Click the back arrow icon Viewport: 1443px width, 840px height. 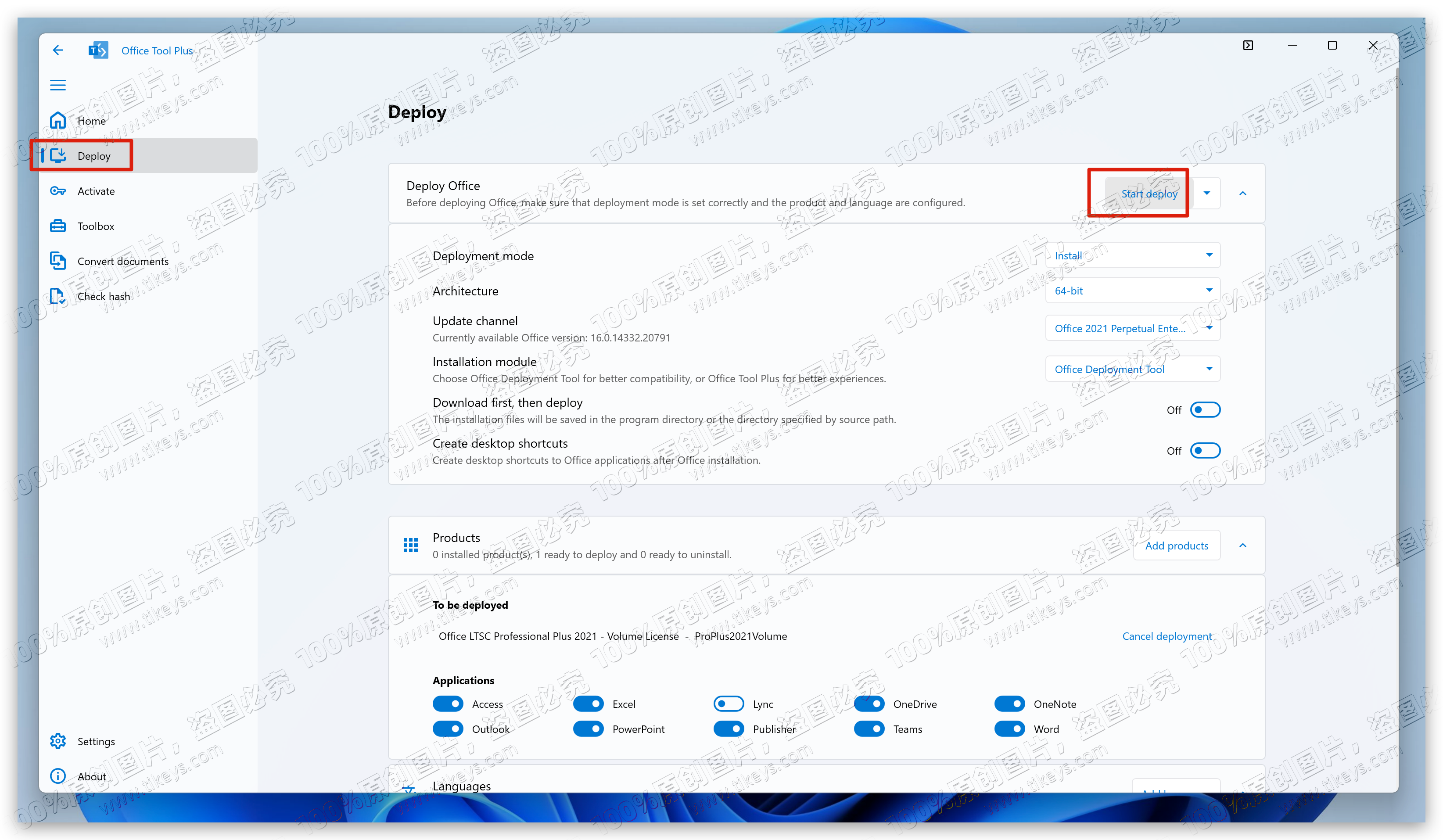coord(58,50)
